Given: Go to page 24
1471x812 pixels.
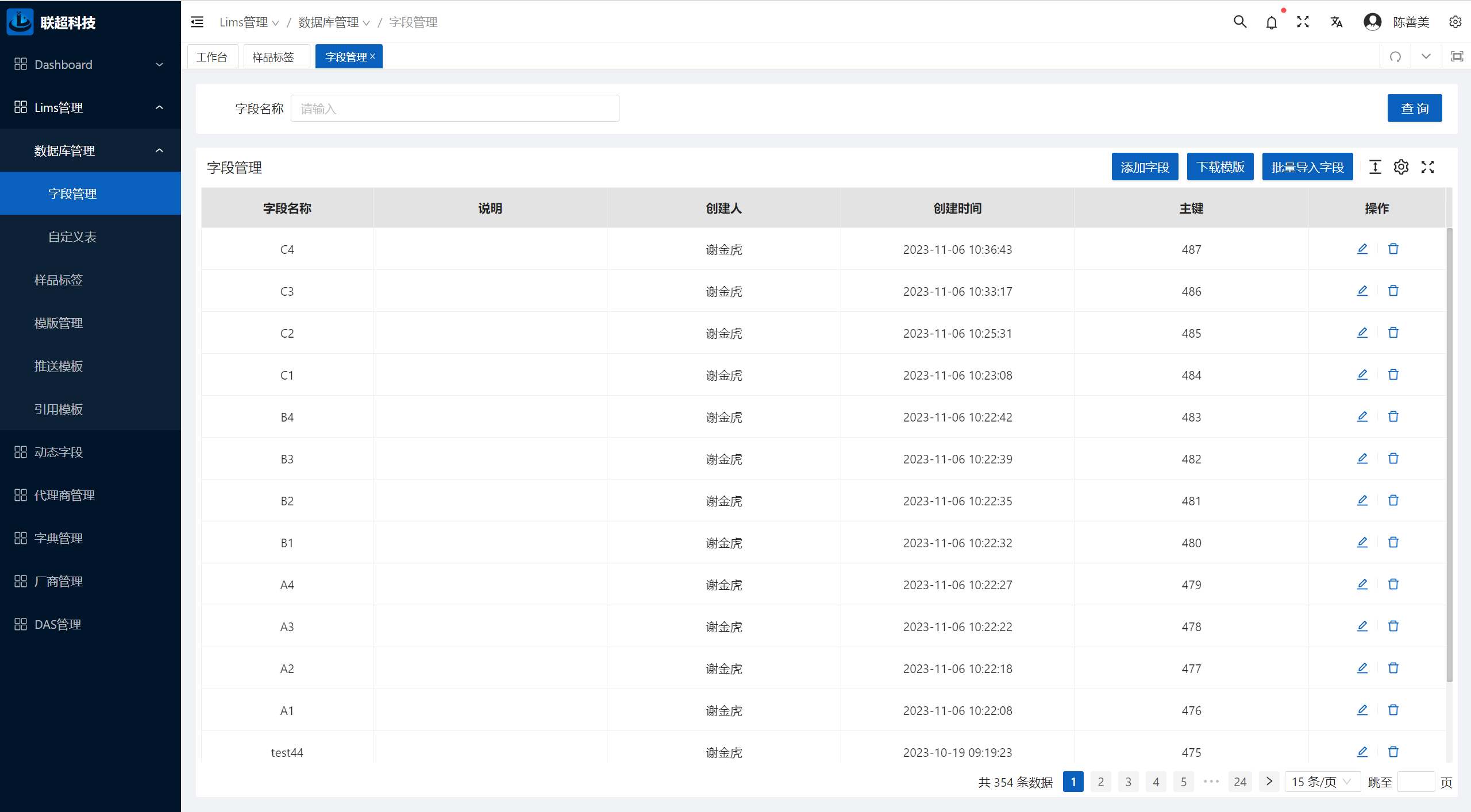Looking at the screenshot, I should click(1240, 782).
